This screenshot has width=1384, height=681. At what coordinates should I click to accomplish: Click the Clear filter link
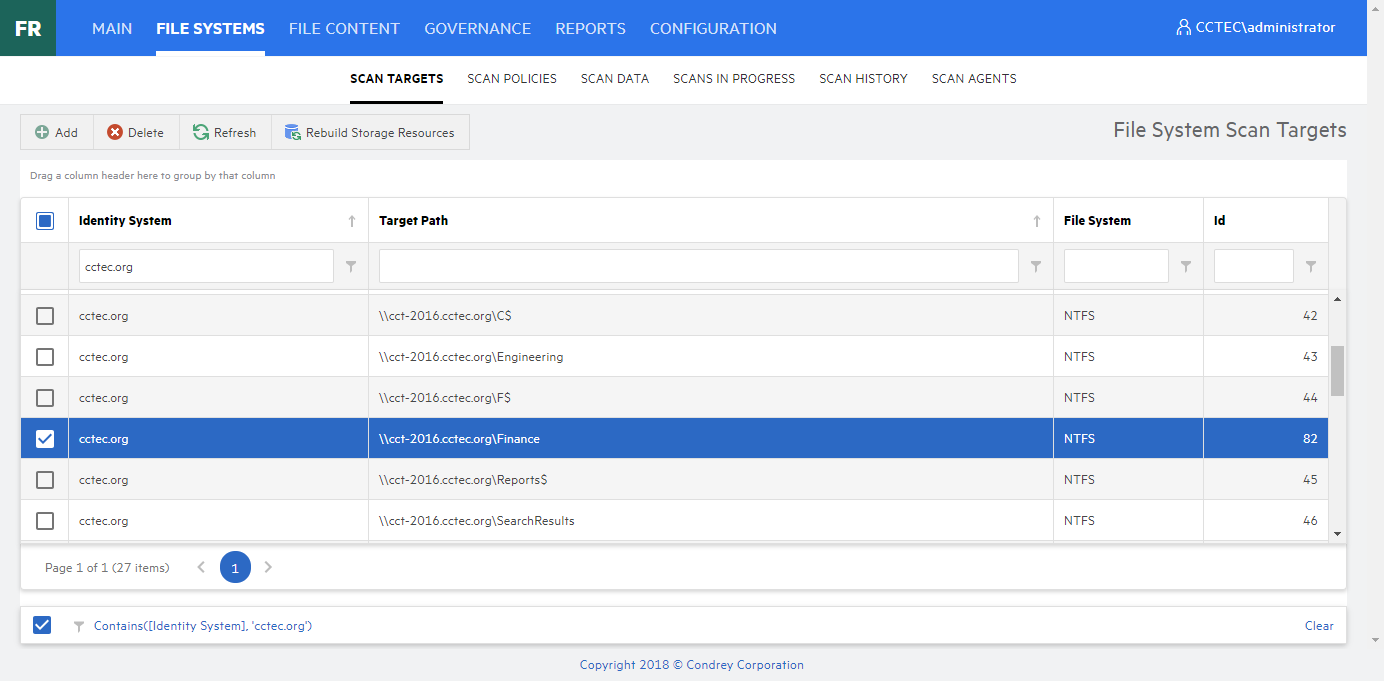1319,626
